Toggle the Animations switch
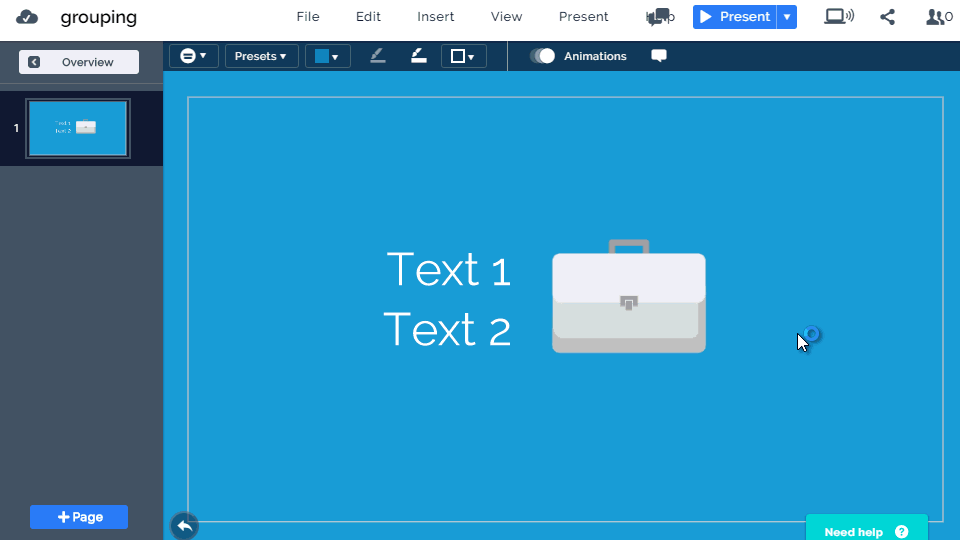The width and height of the screenshot is (960, 540). click(x=542, y=56)
